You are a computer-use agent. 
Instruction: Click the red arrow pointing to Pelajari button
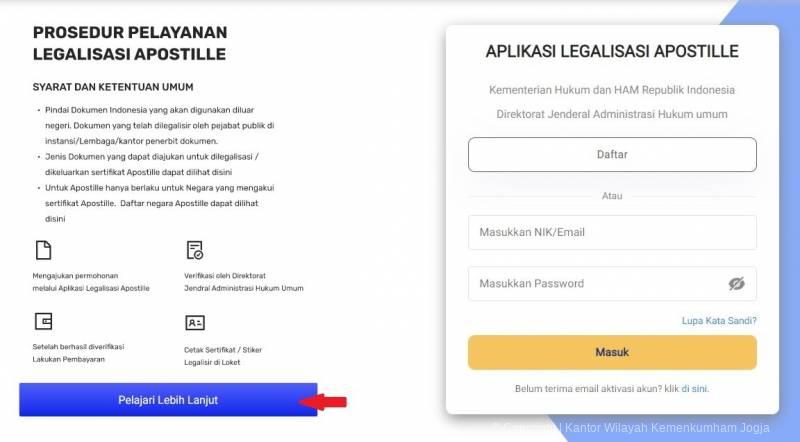[x=323, y=402]
